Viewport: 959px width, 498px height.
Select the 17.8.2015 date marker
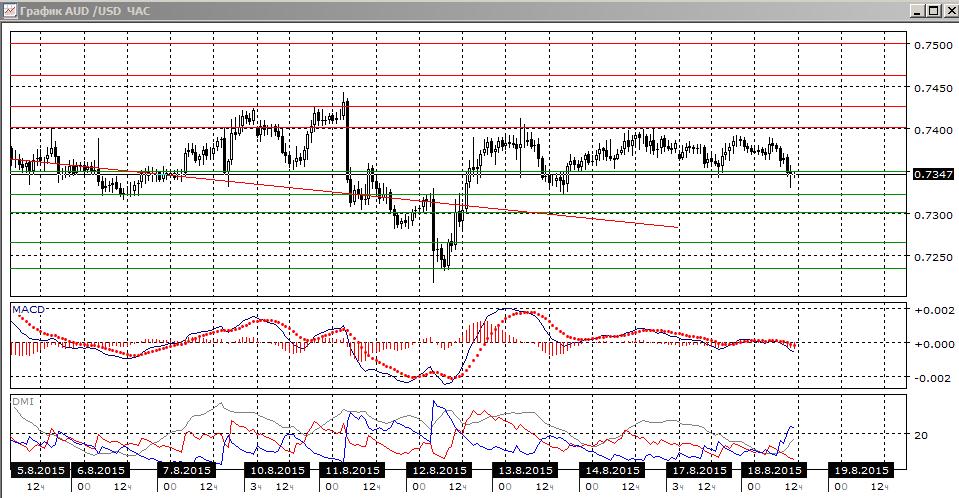point(699,470)
